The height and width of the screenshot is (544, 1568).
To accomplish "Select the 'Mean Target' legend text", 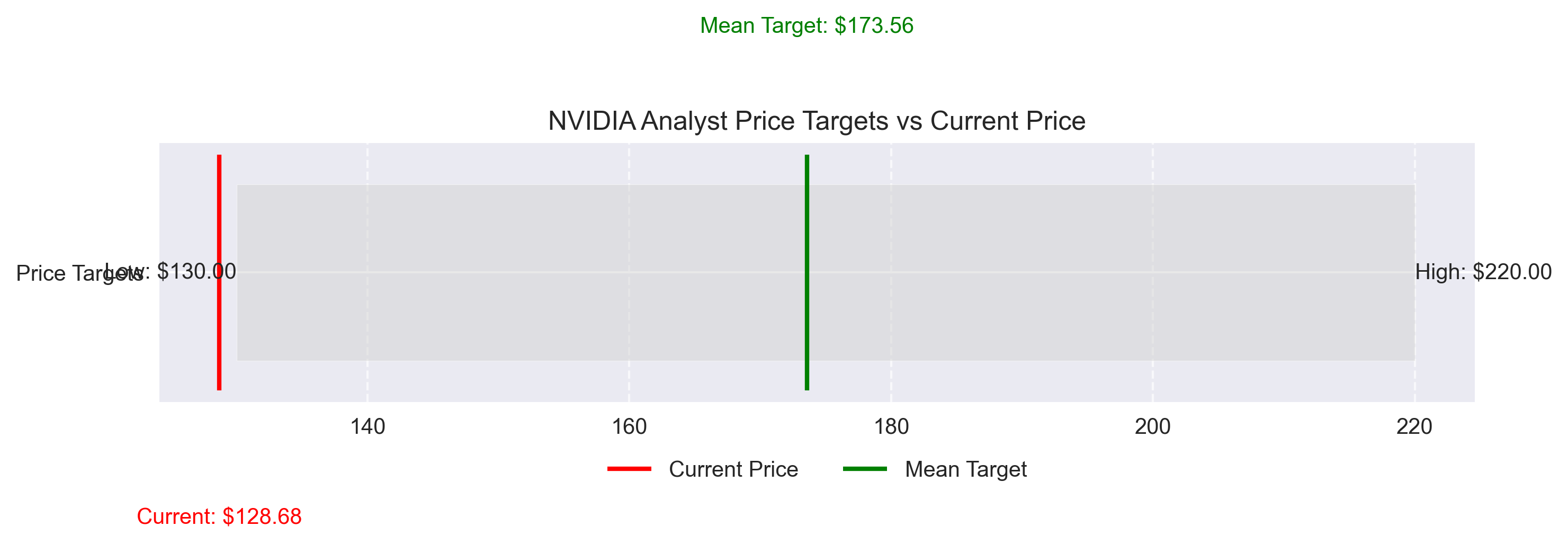I will [x=965, y=469].
